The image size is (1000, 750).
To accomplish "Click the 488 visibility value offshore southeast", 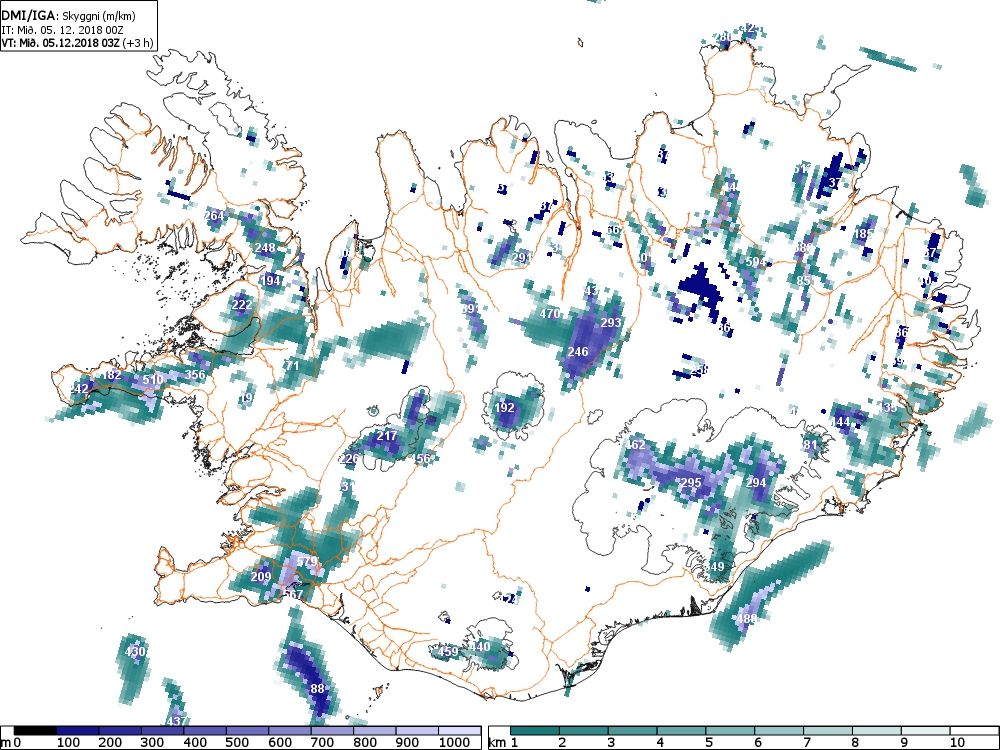I will [x=747, y=619].
